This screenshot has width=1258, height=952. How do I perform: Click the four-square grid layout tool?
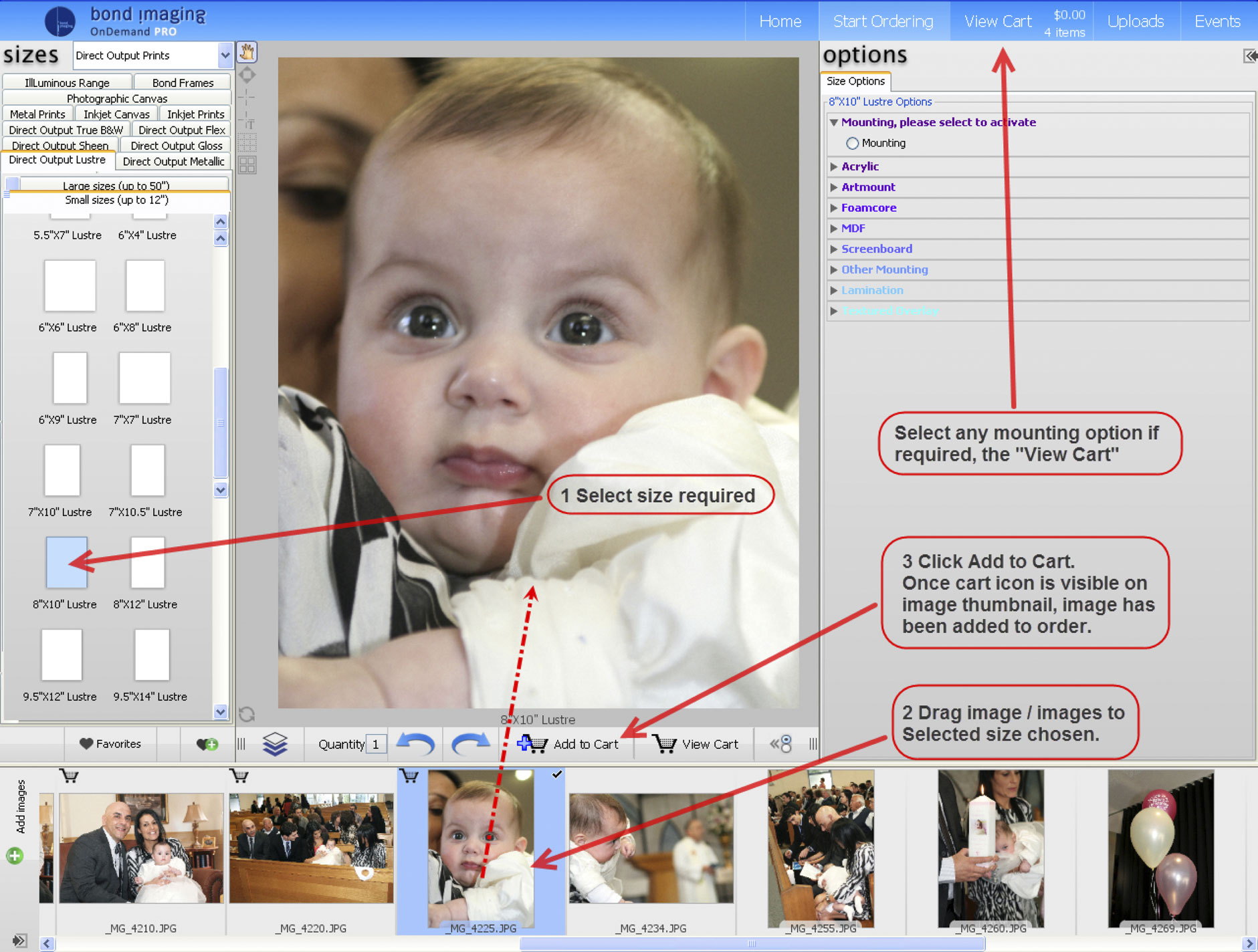point(247,164)
